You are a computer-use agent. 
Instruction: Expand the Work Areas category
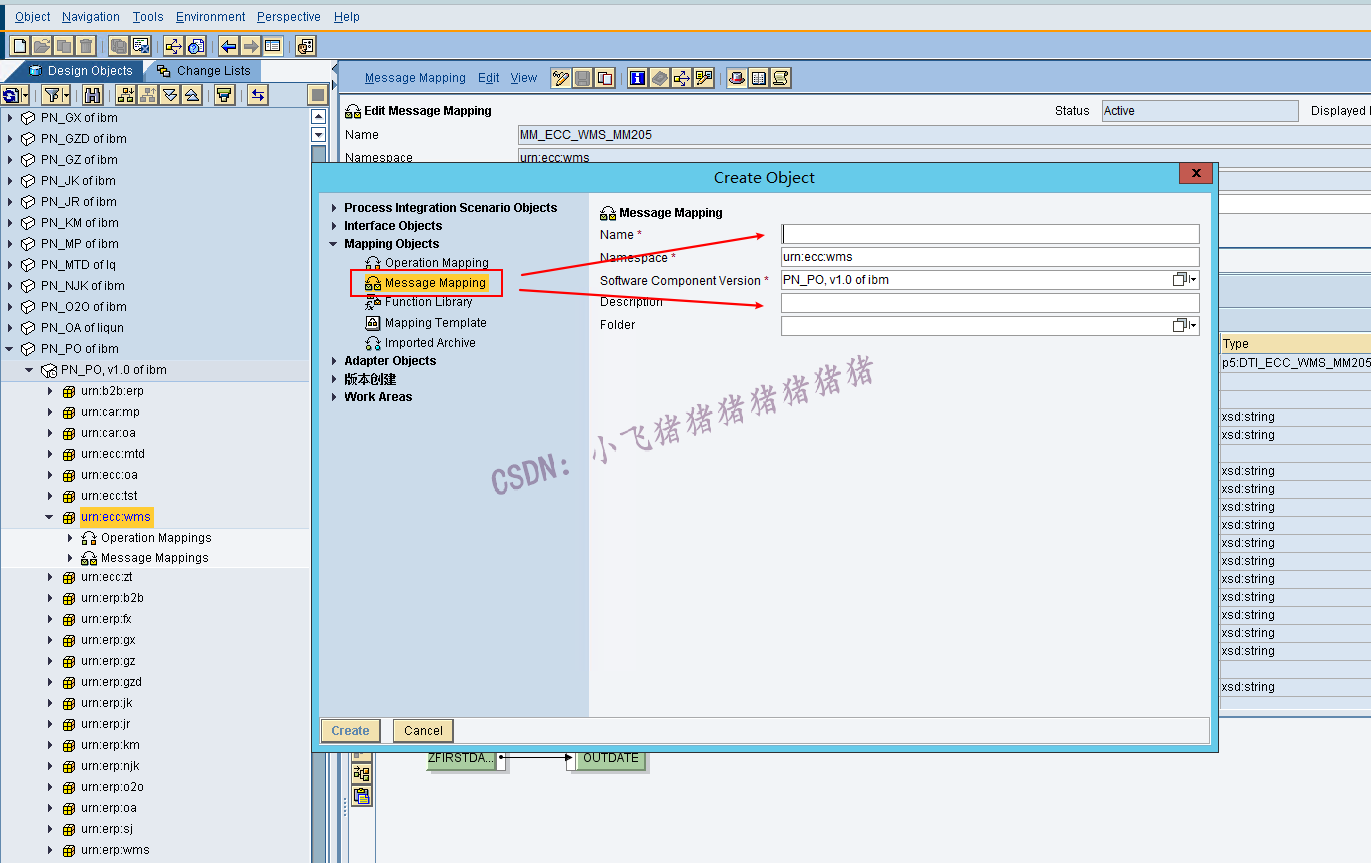coord(335,397)
